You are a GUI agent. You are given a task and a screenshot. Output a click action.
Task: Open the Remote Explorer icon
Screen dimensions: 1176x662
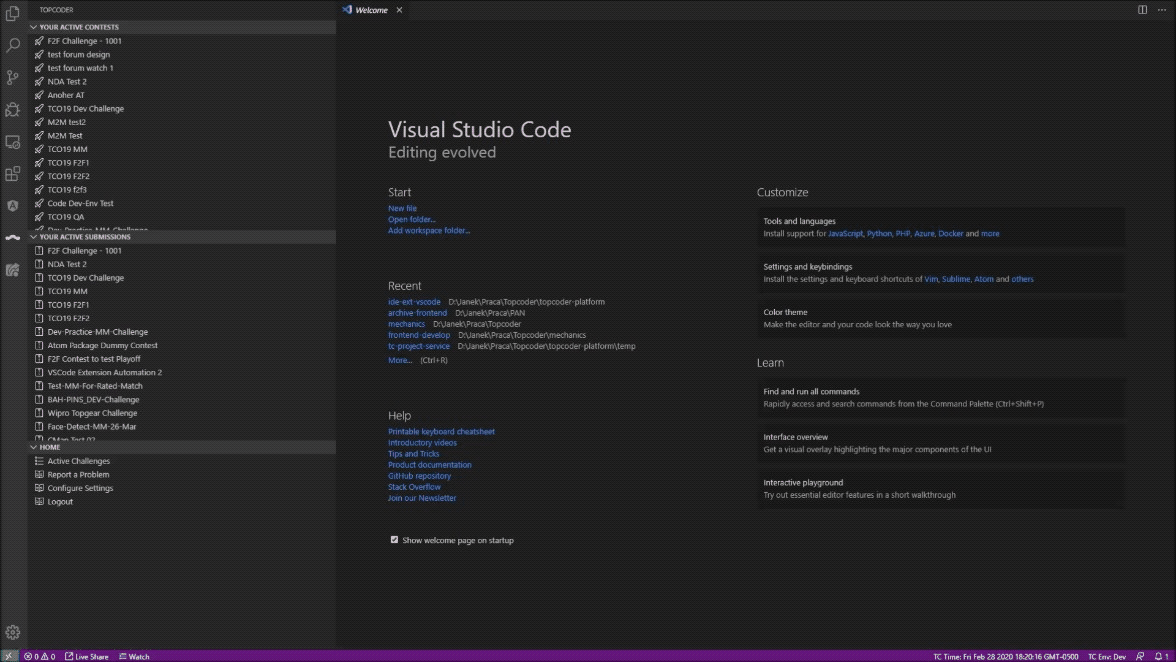pyautogui.click(x=13, y=142)
